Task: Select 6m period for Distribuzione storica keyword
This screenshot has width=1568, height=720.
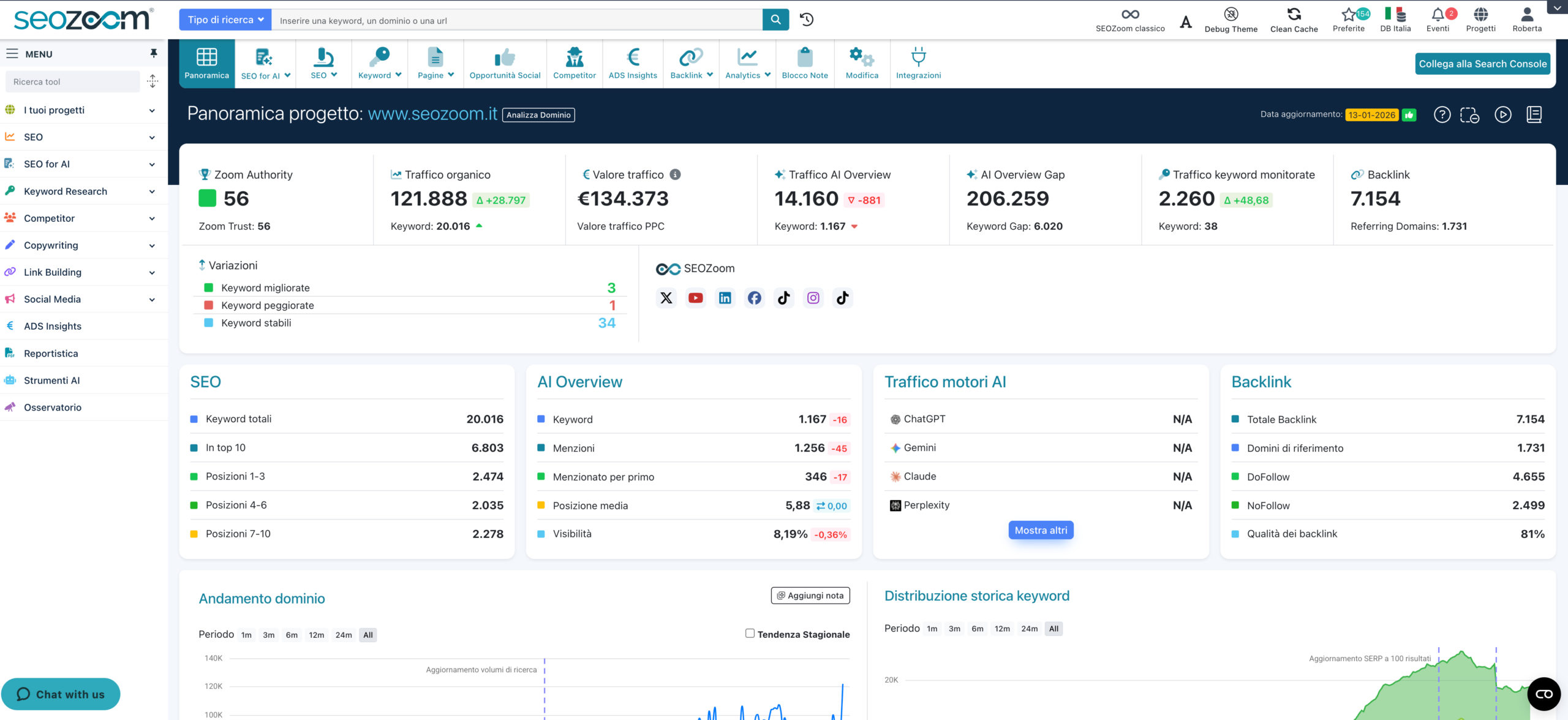Action: click(x=977, y=629)
